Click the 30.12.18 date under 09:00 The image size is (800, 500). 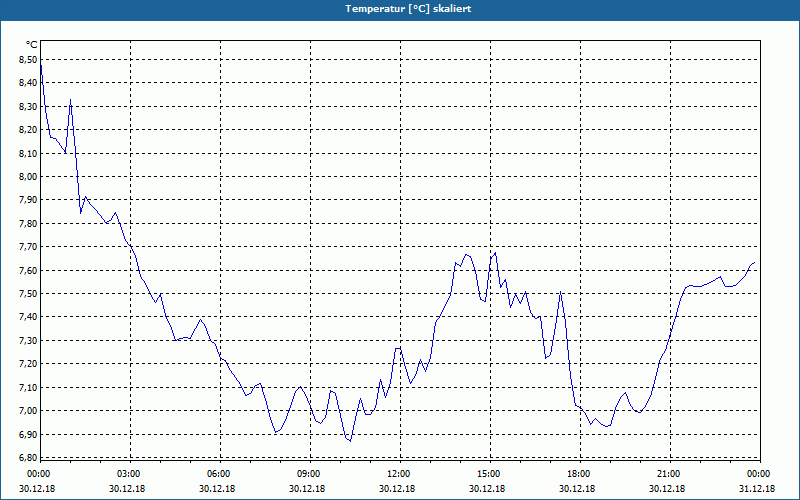tap(307, 488)
